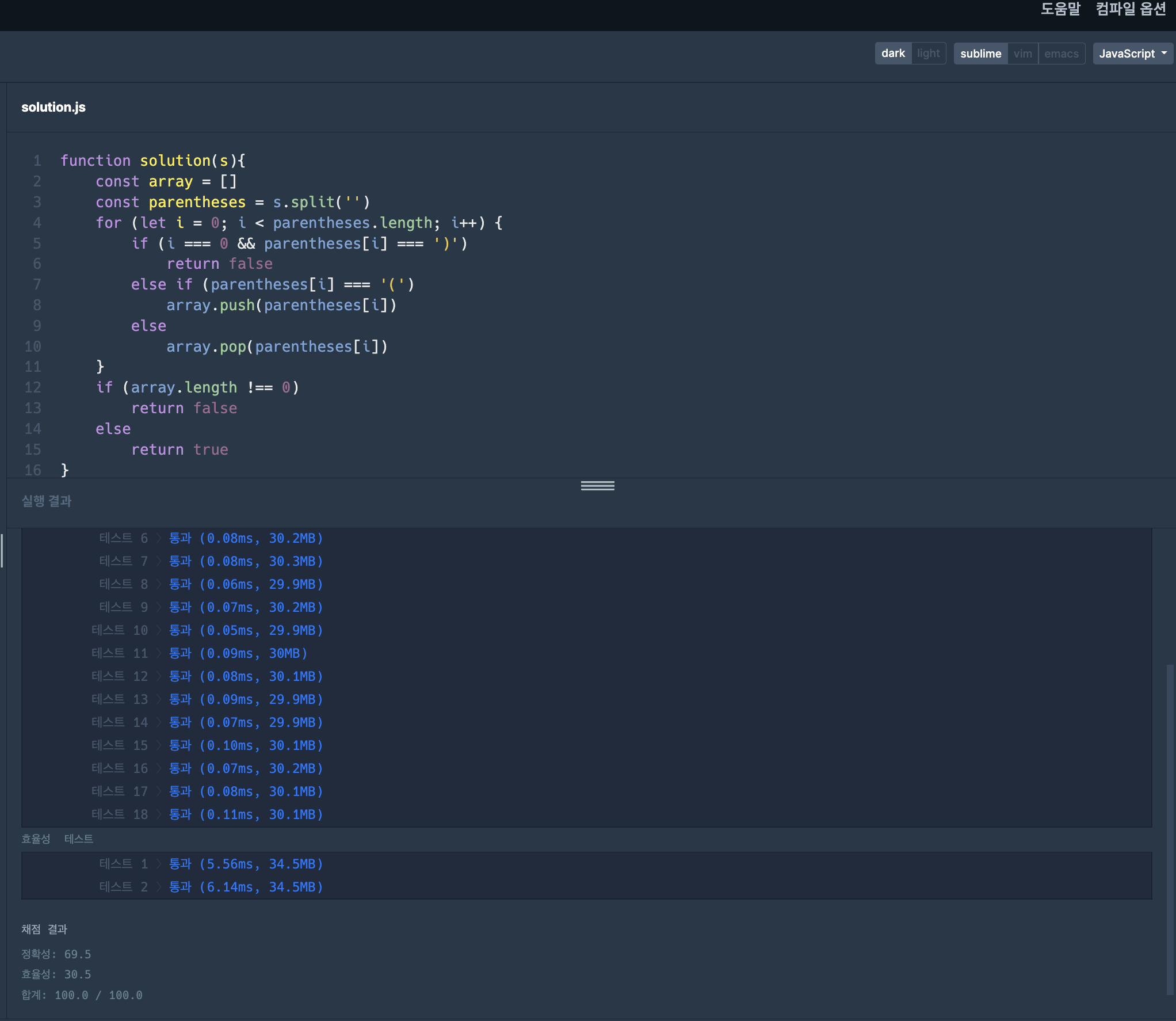Click the chevron next to 테스트 6
1176x1021 pixels.
[159, 538]
